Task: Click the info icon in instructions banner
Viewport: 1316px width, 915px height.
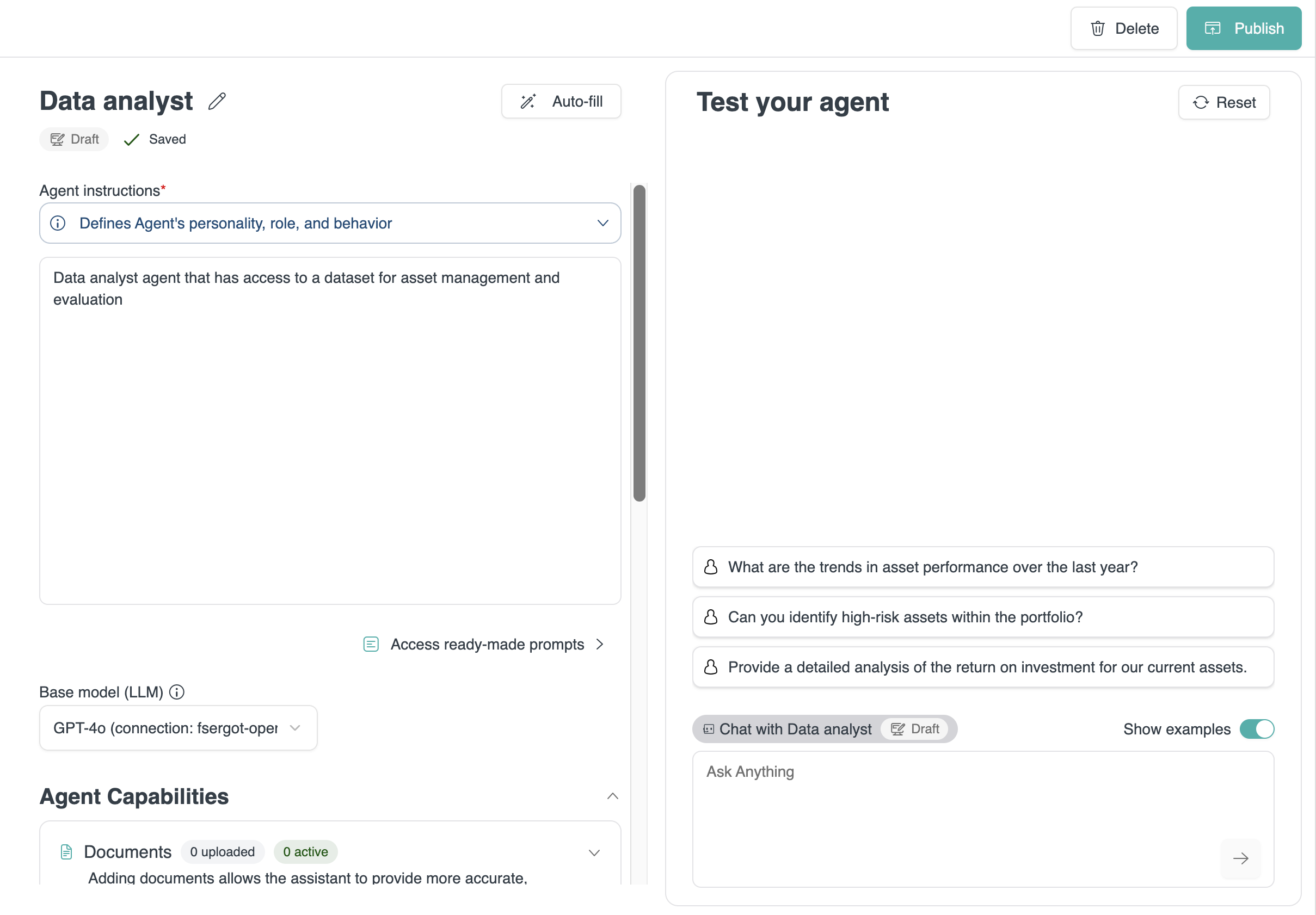Action: (x=58, y=223)
